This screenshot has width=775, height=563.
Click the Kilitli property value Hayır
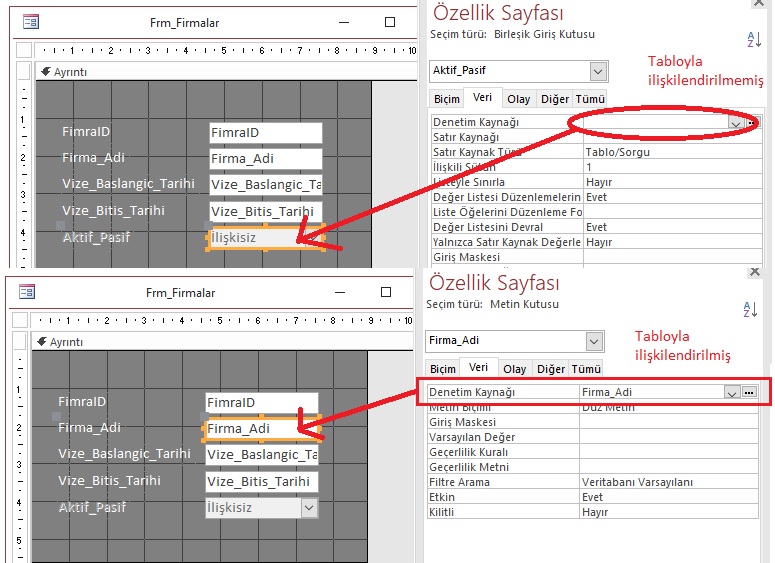tap(665, 511)
